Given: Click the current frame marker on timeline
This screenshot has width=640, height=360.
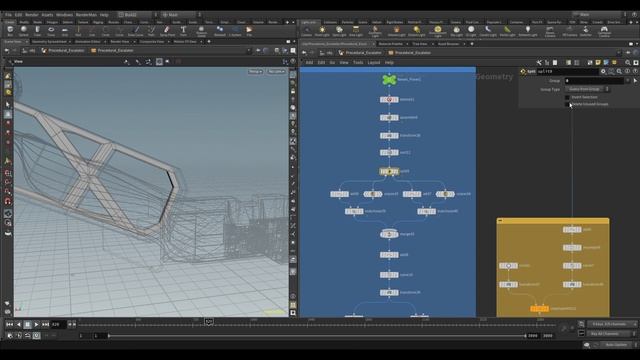Looking at the screenshot, I should coord(209,322).
